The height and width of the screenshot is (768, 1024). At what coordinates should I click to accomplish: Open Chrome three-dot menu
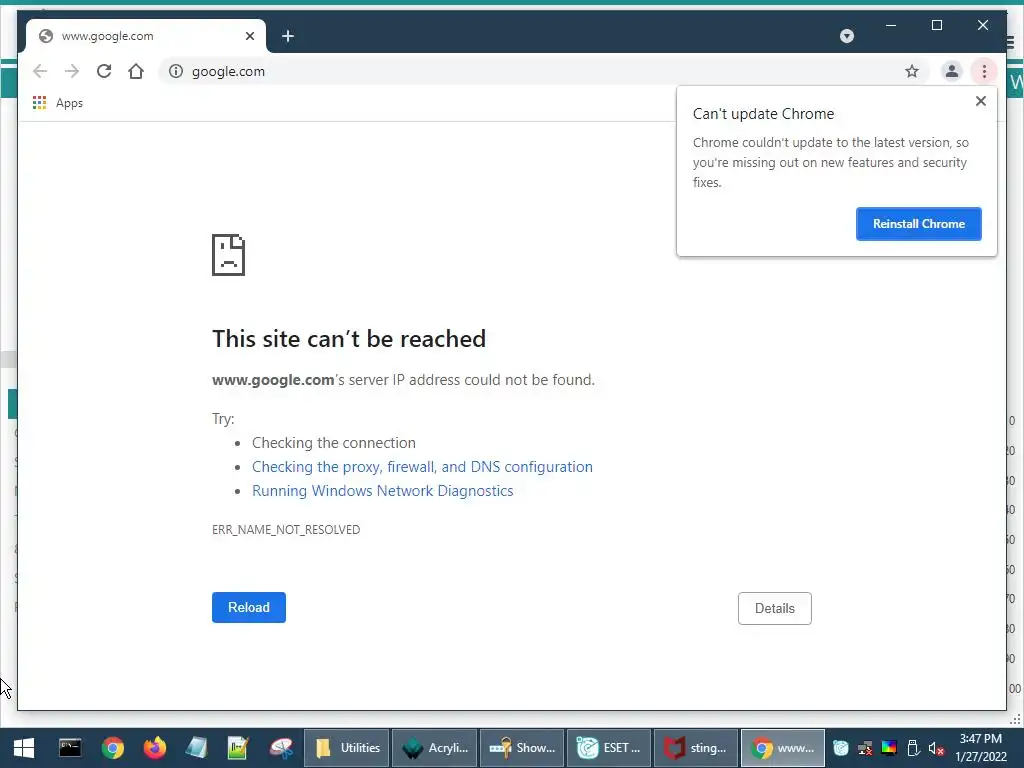pyautogui.click(x=984, y=71)
